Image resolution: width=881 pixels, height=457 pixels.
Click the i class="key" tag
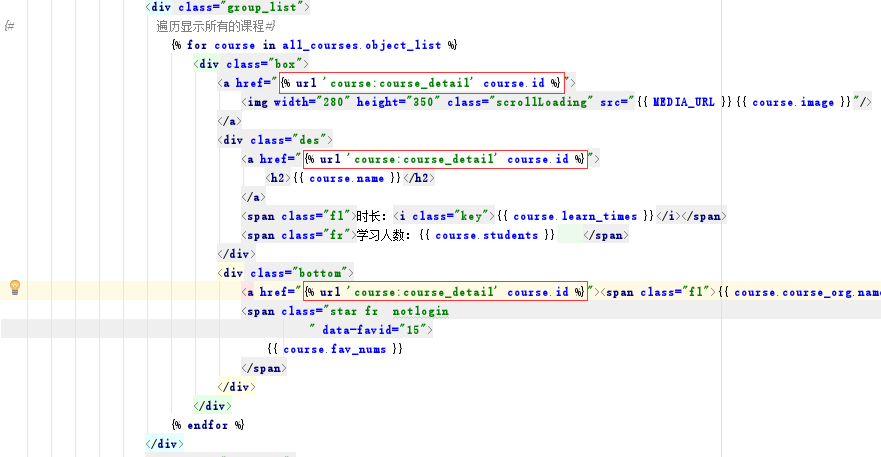click(x=443, y=216)
